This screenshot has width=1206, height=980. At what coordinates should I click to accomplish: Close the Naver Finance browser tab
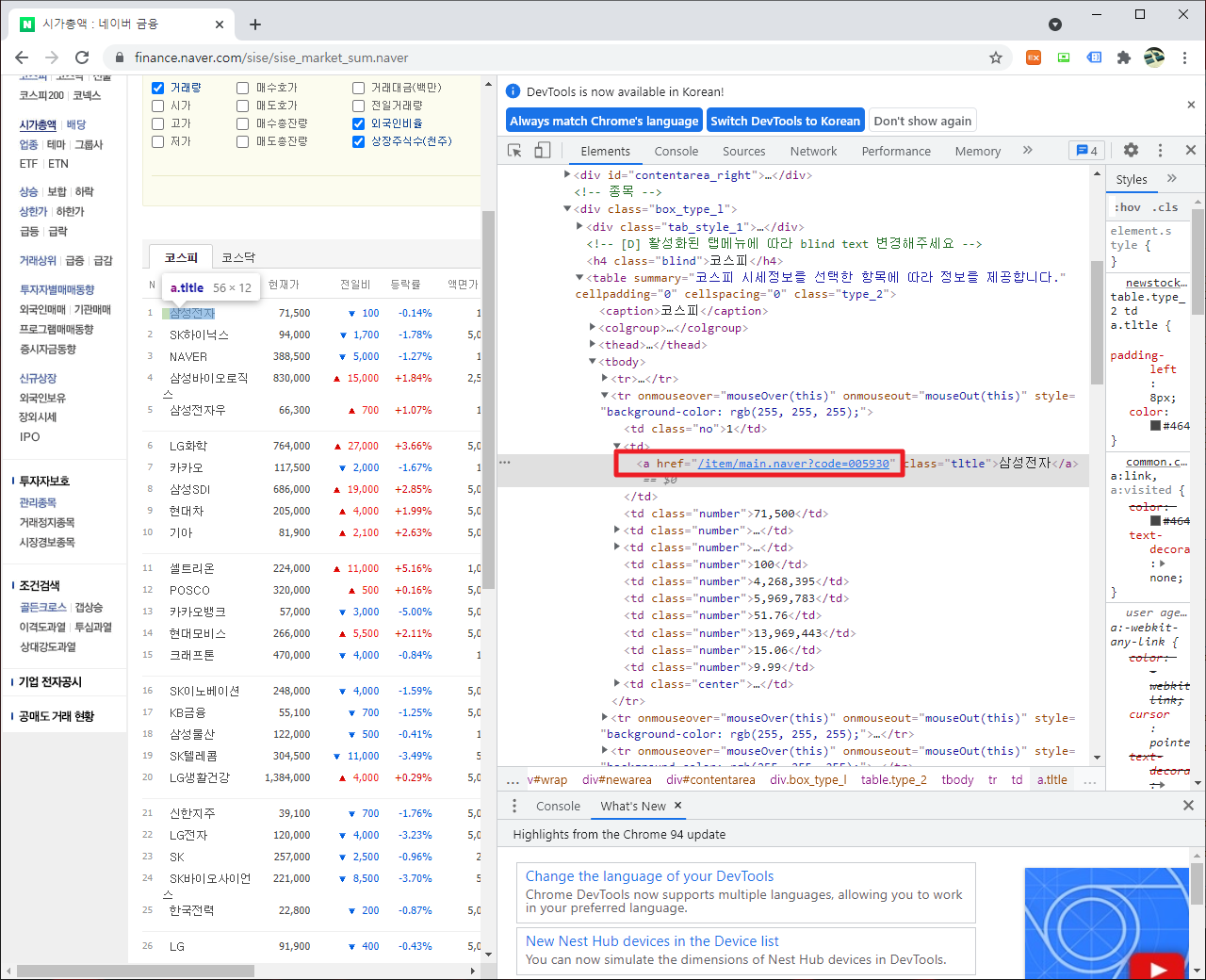[x=220, y=24]
